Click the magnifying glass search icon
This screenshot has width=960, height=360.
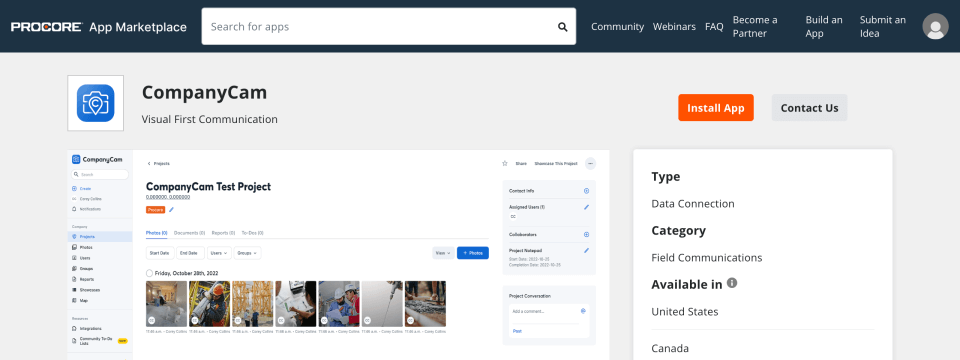pos(563,27)
